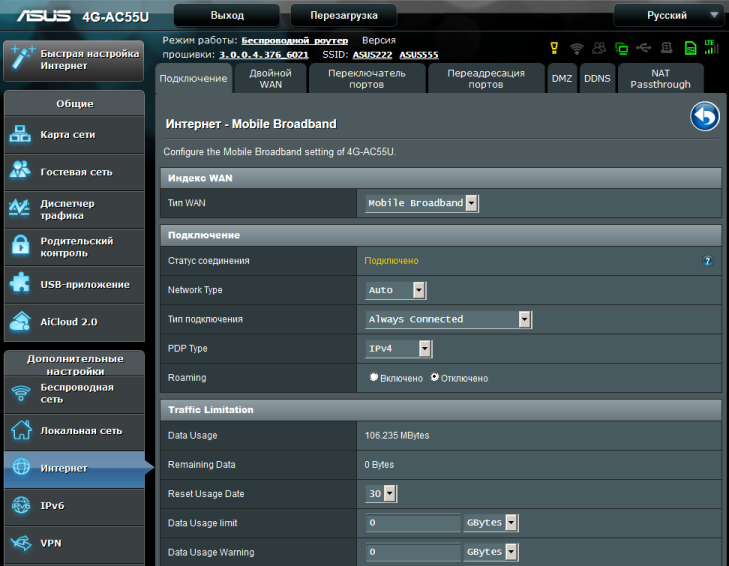
Task: Open the Always Connected connection type dropdown
Action: point(449,319)
